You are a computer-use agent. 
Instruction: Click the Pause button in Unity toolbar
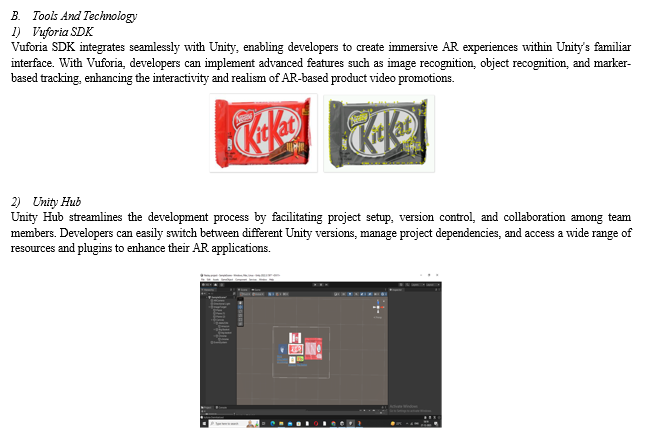[x=321, y=284]
